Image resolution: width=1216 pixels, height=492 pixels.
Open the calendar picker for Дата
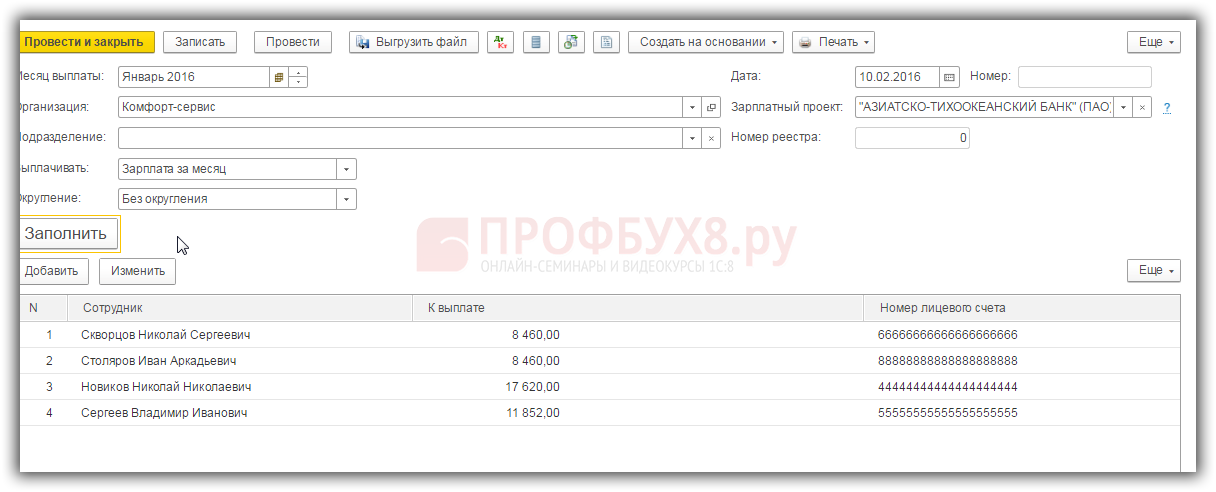tap(949, 77)
